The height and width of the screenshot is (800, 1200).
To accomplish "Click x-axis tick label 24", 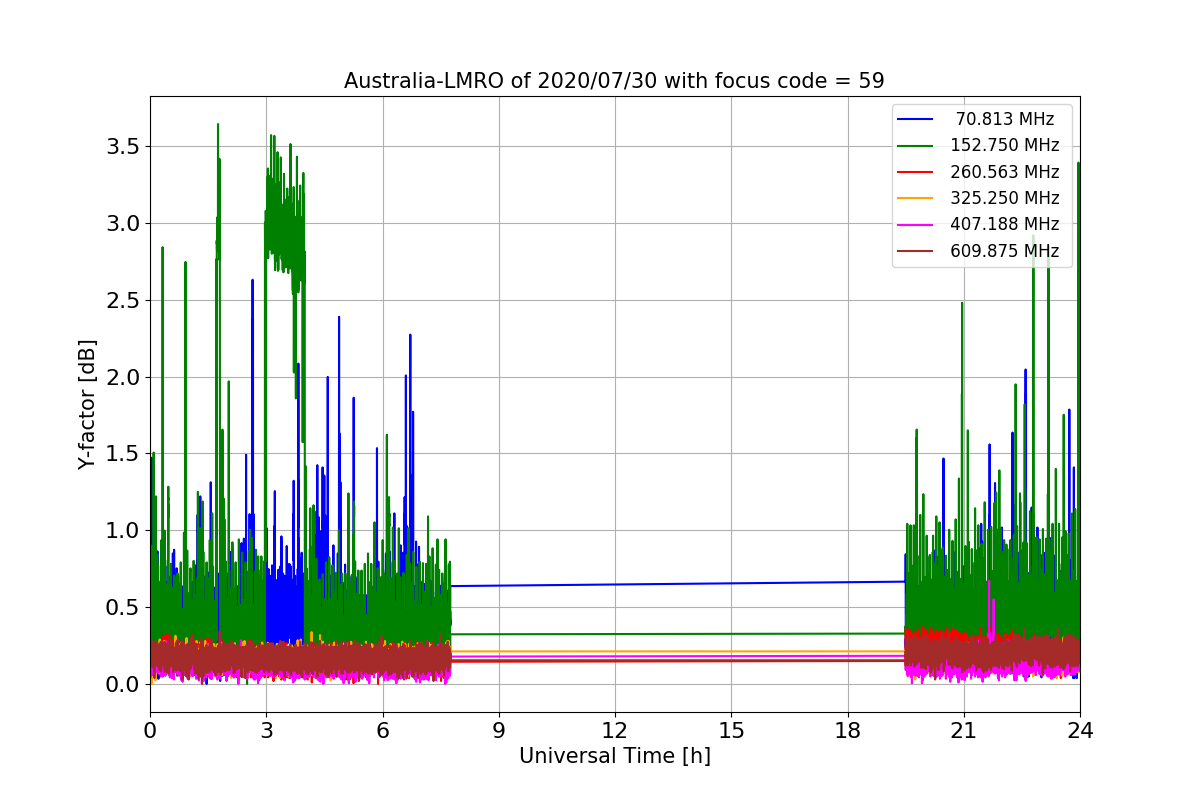I will click(x=1080, y=731).
